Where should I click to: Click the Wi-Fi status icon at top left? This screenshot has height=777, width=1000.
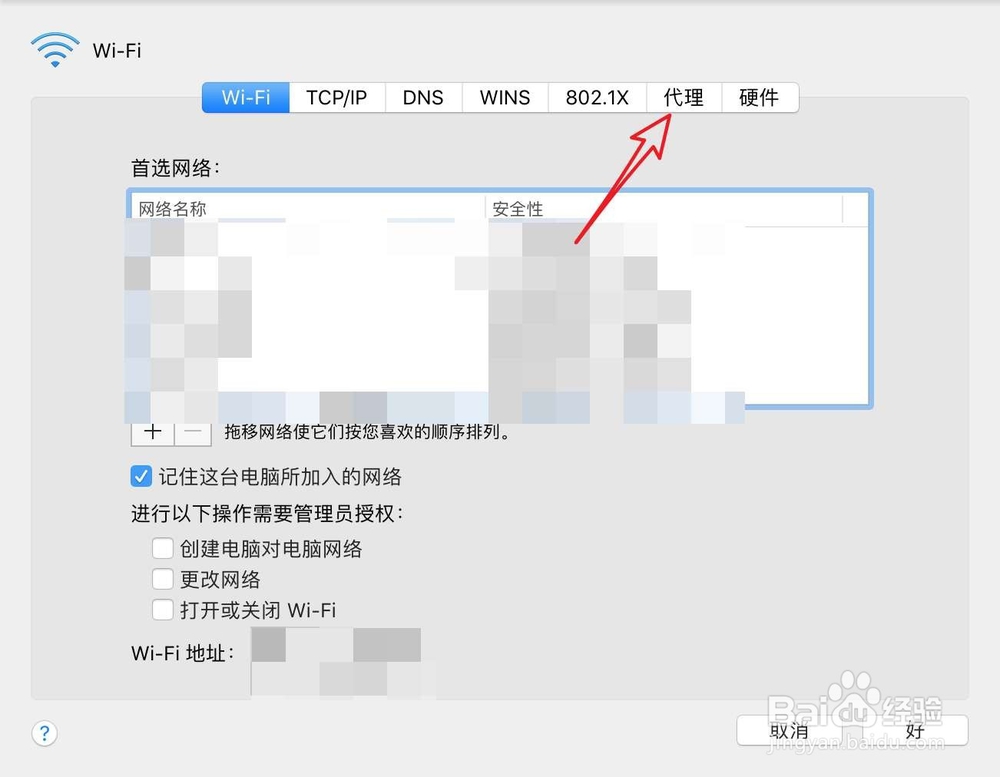coord(55,46)
